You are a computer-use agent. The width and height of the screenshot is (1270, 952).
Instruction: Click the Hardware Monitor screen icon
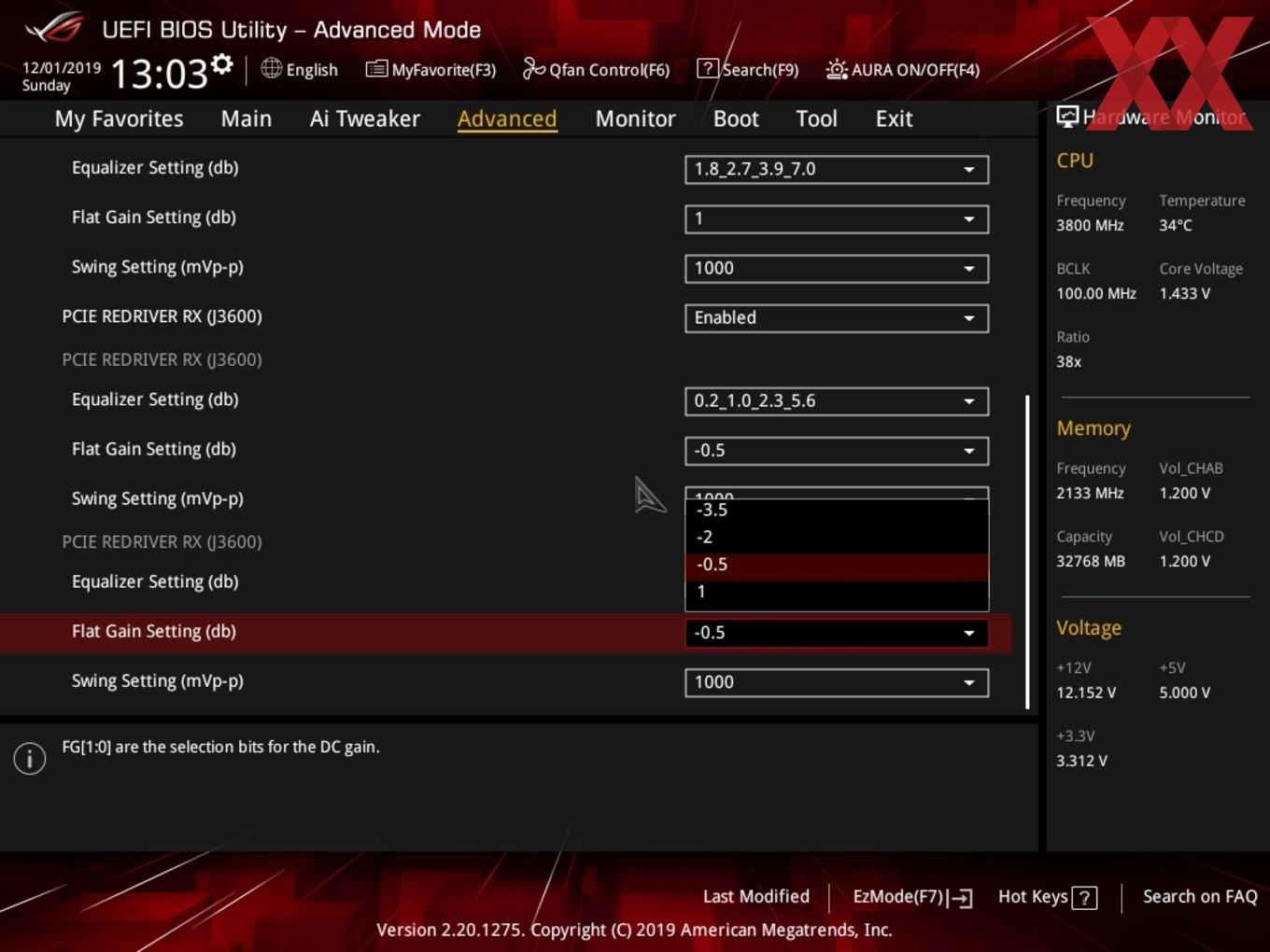click(1066, 117)
